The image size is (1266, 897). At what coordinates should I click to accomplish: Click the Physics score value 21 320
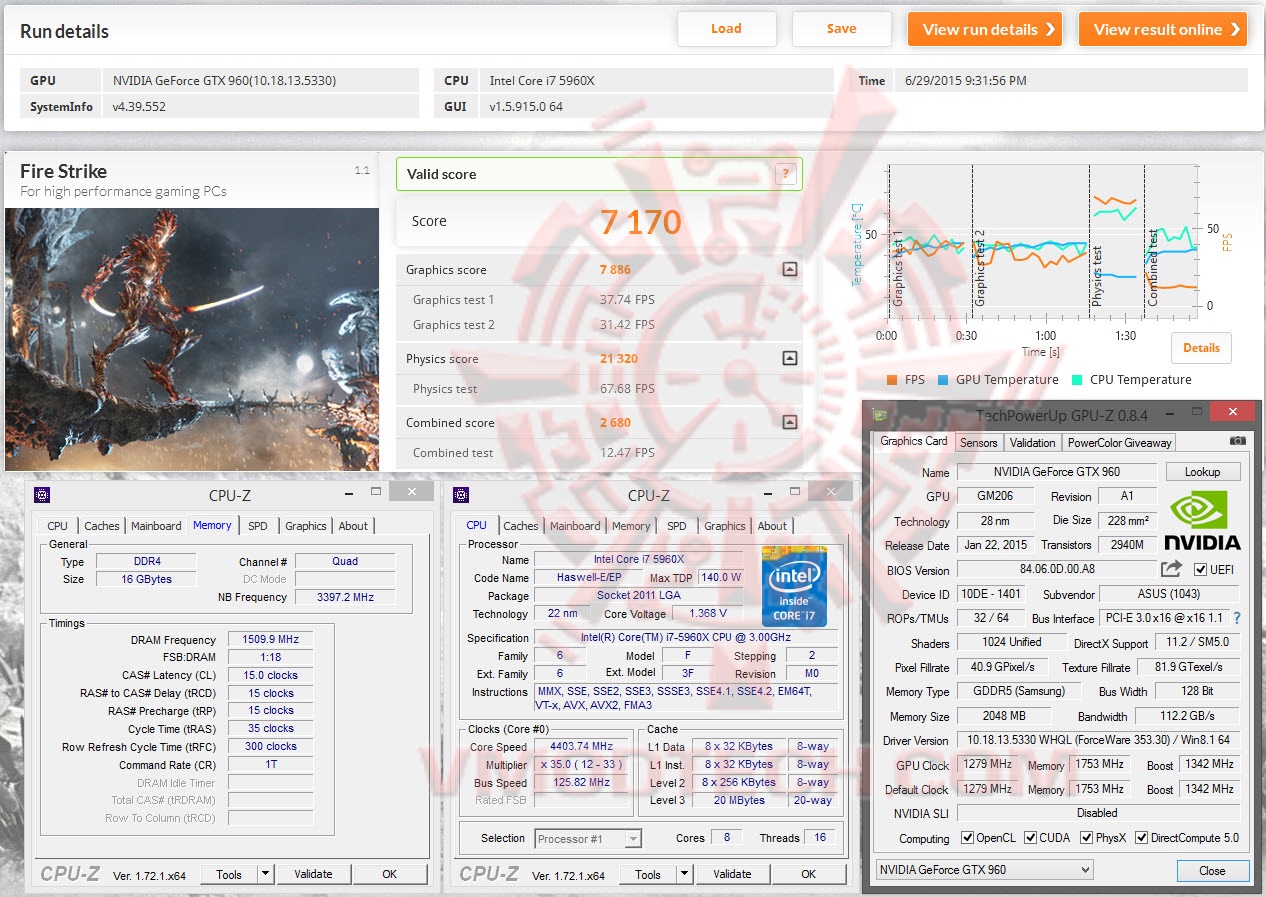(618, 358)
